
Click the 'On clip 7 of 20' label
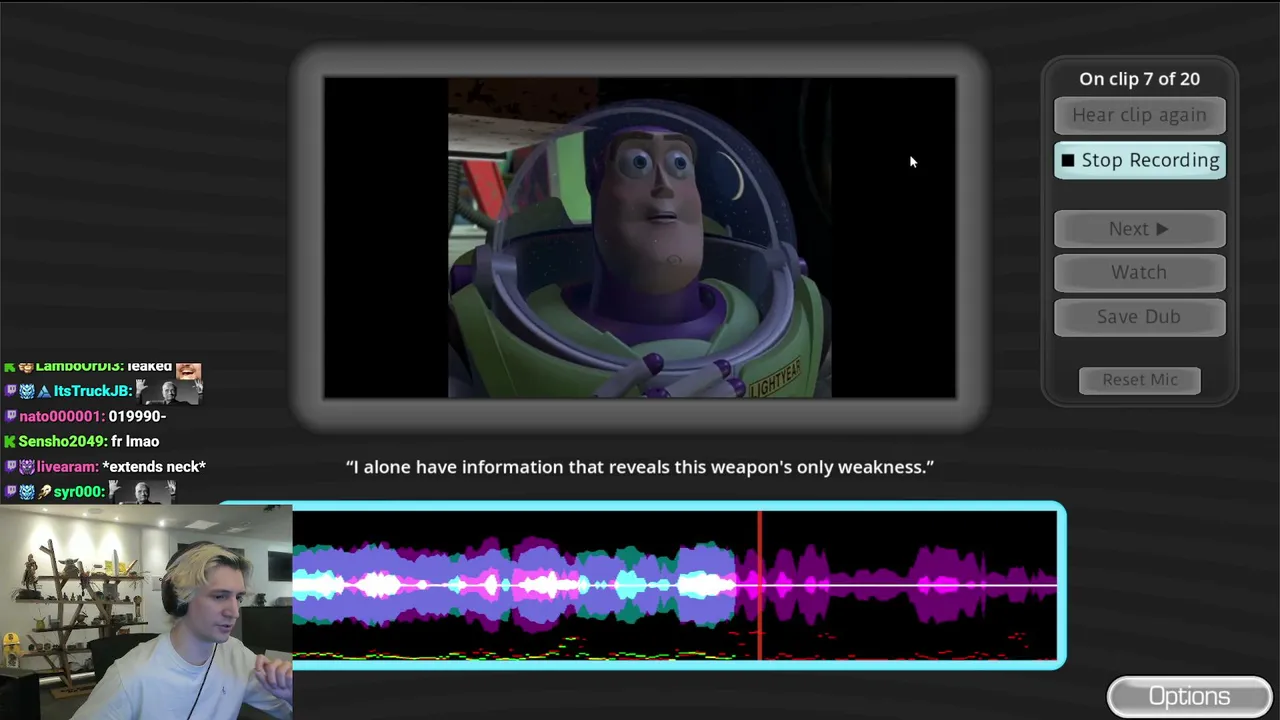coord(1139,79)
